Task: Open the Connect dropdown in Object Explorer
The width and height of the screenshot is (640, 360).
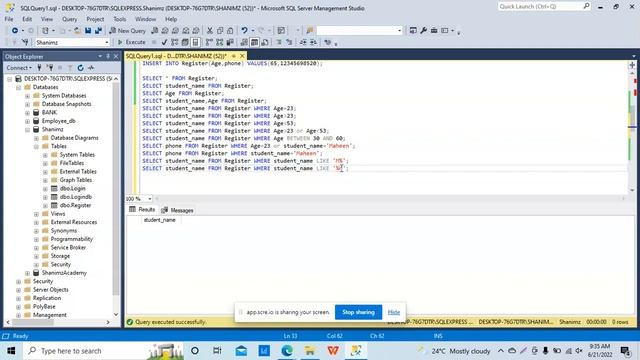Action: (19, 68)
